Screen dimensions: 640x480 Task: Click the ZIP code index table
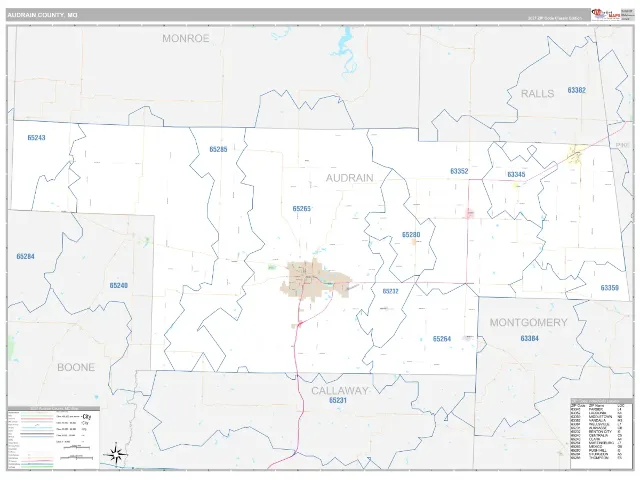coord(601,433)
